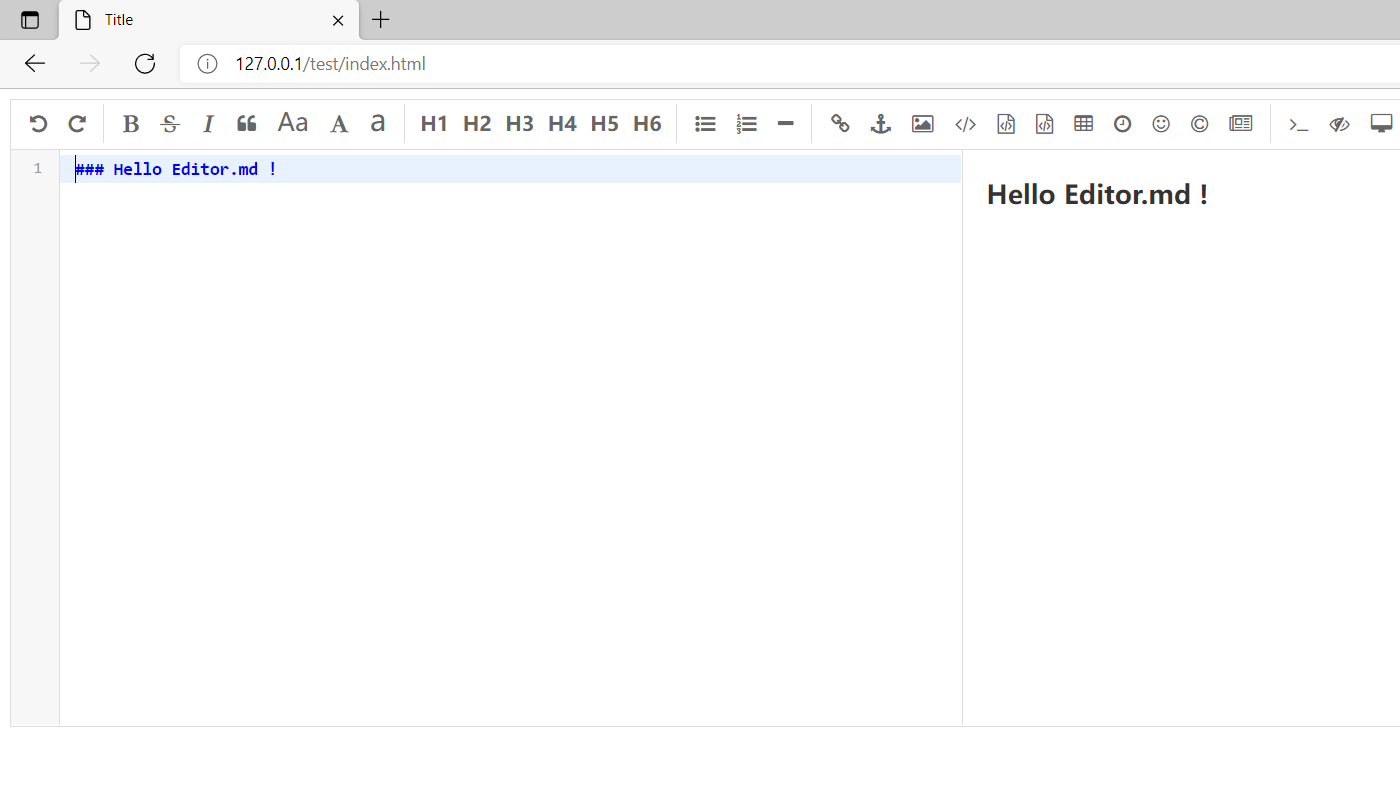Viewport: 1400px width, 797px height.
Task: Open the tab actions menu icon
Action: [30, 20]
